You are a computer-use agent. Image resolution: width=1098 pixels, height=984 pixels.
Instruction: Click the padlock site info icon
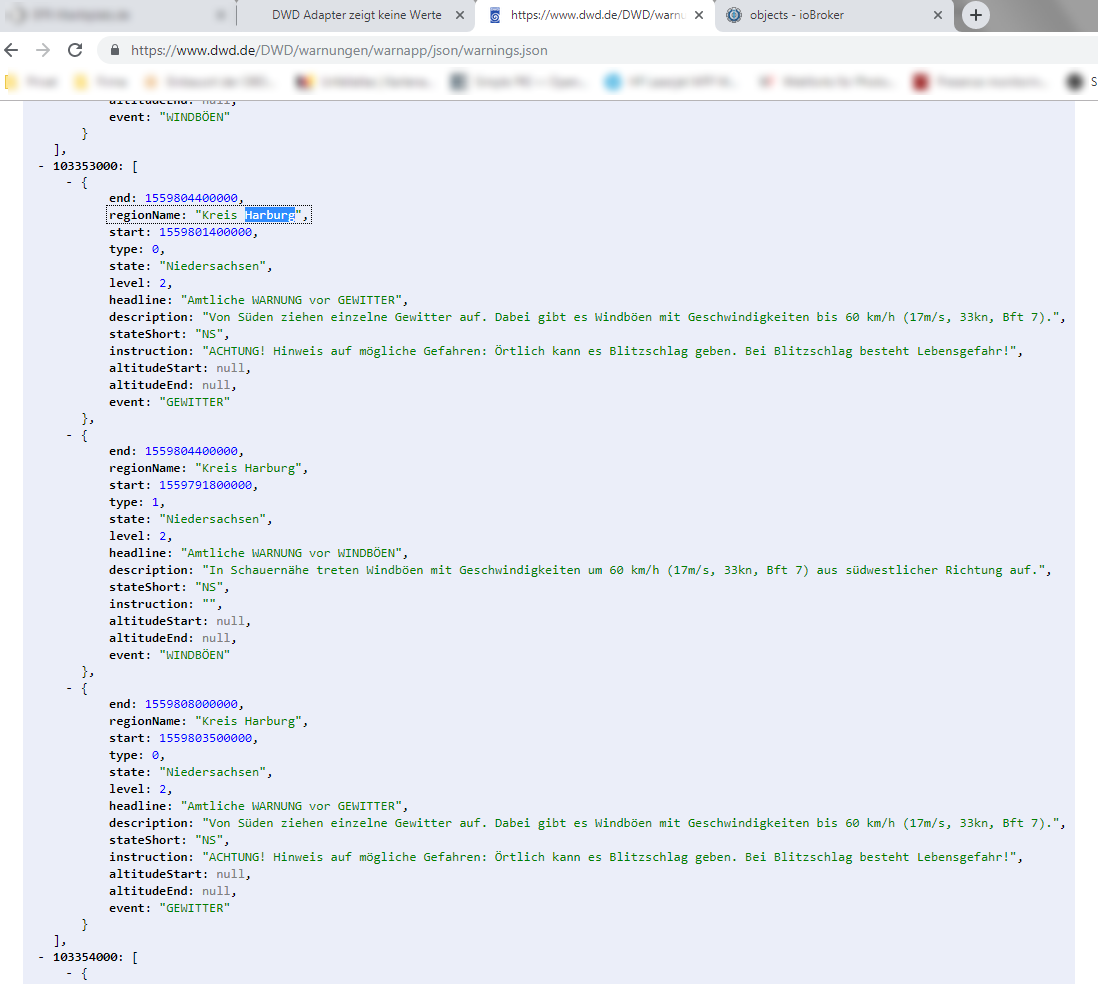tap(114, 50)
